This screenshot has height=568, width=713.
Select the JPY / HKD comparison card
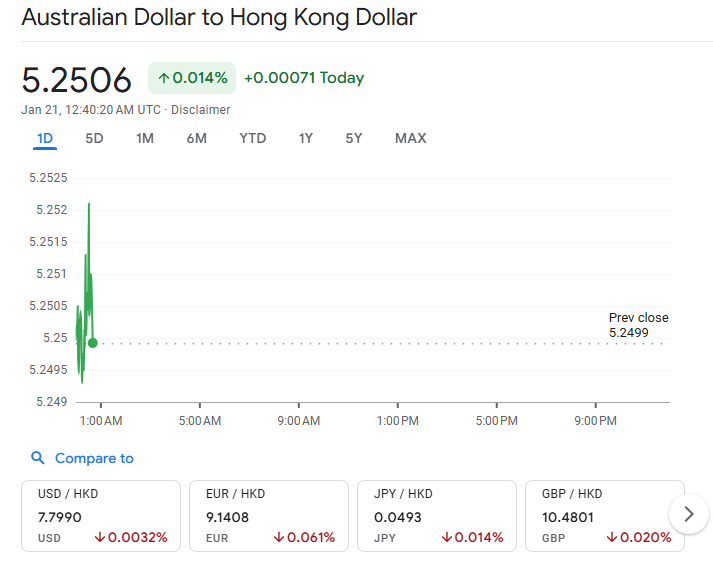tap(437, 515)
